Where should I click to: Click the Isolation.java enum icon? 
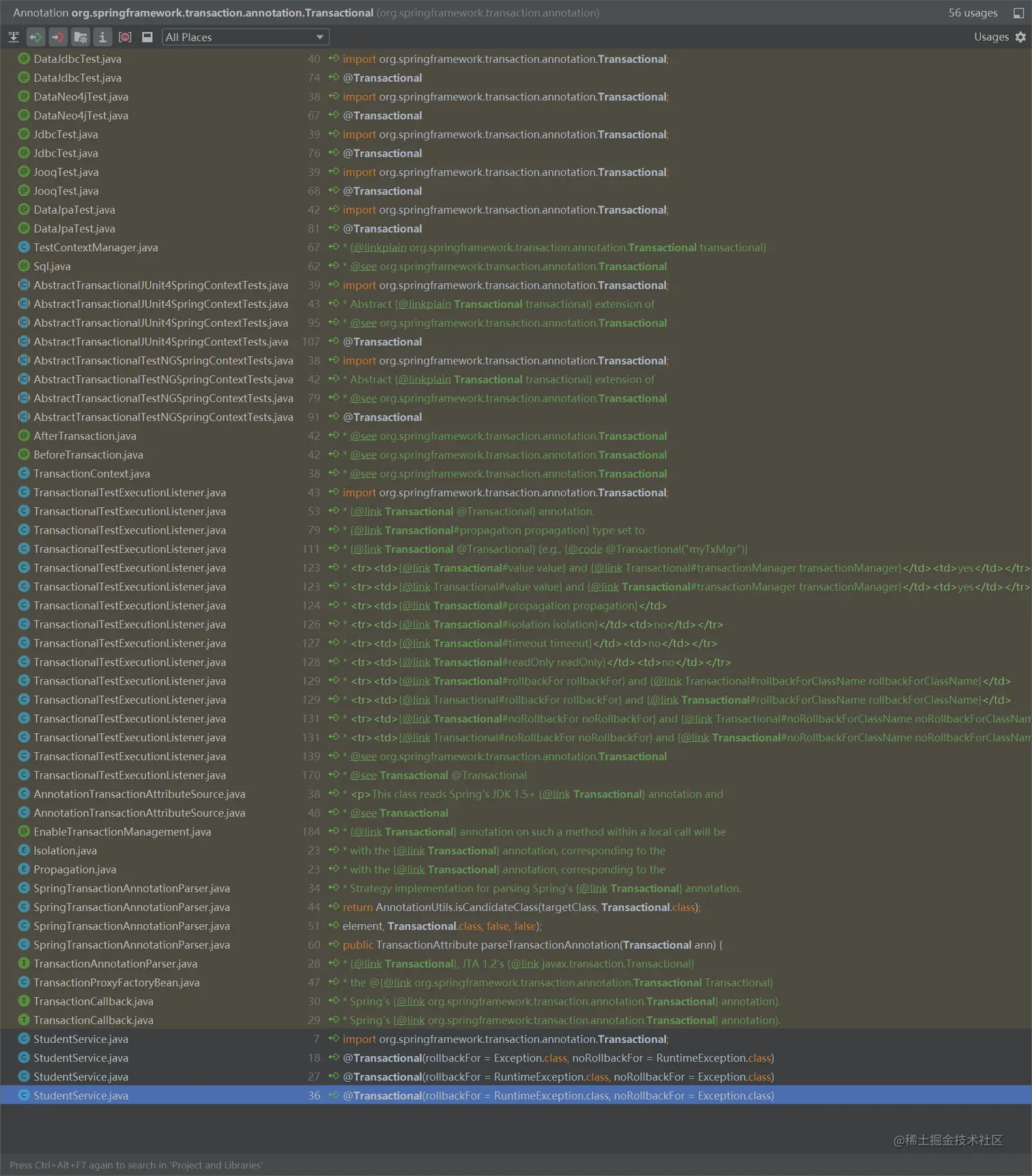pyautogui.click(x=24, y=850)
